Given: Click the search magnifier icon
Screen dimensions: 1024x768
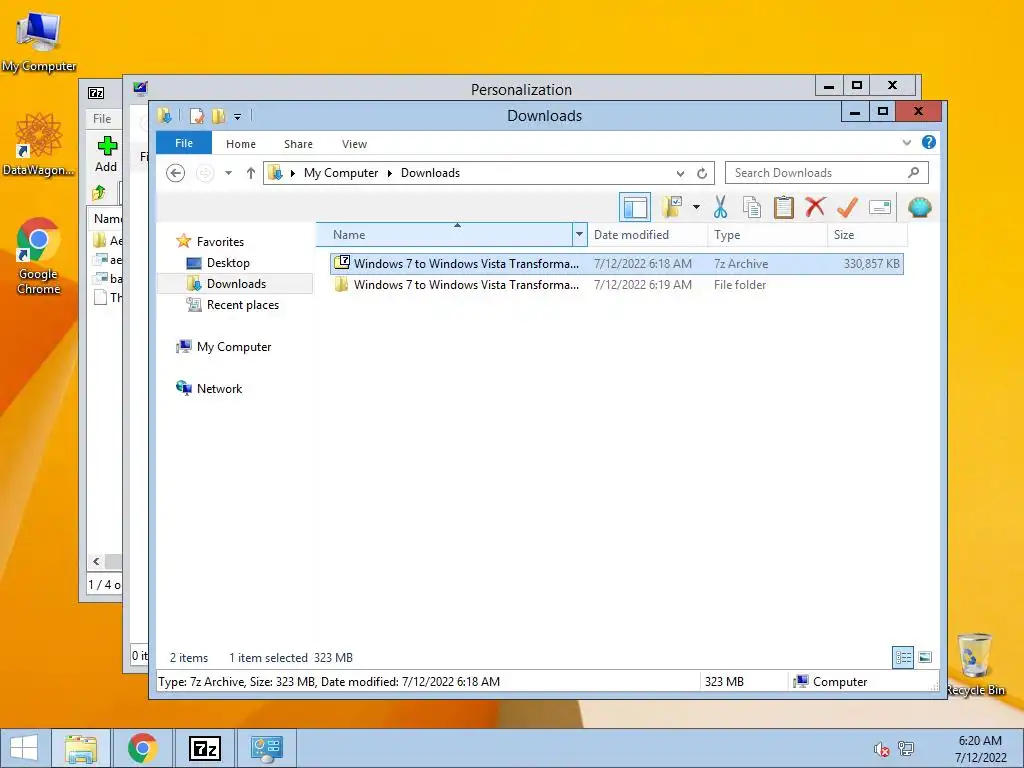Looking at the screenshot, I should [x=913, y=172].
